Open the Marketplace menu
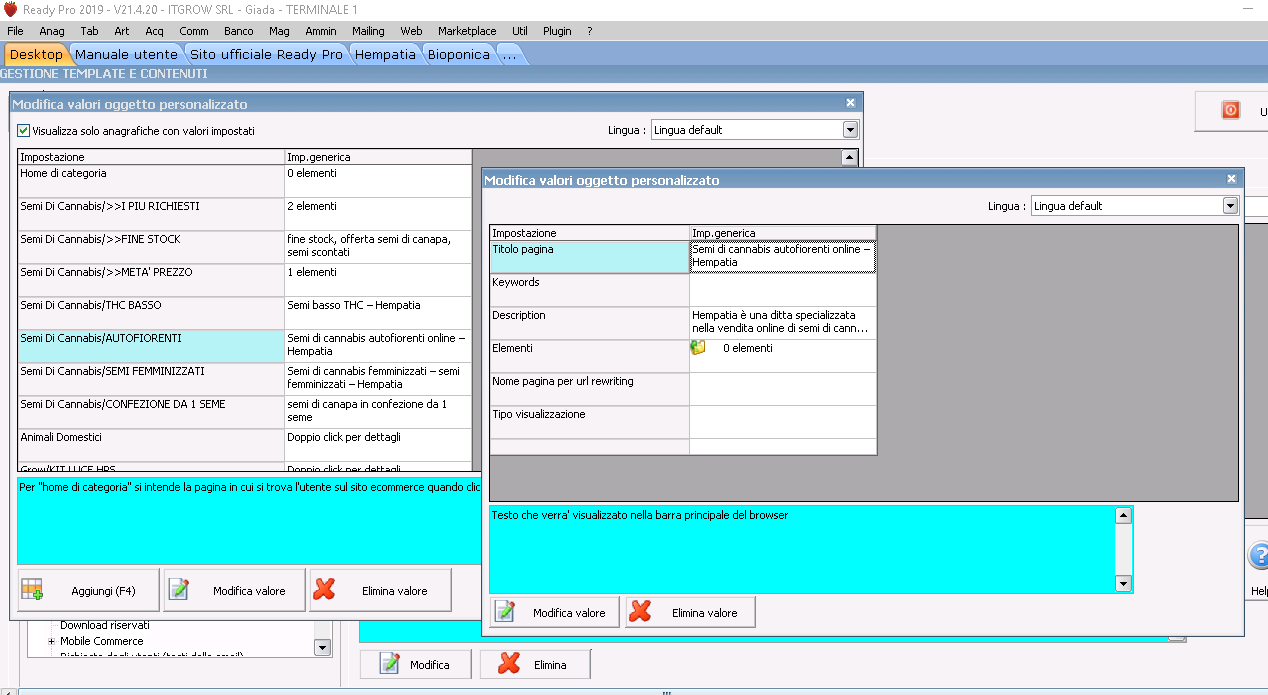The image size is (1268, 695). (x=467, y=31)
